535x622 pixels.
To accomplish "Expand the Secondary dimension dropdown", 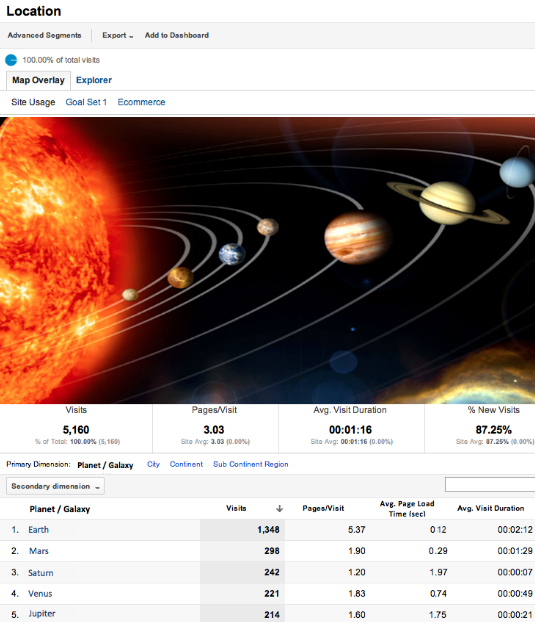I will 56,486.
